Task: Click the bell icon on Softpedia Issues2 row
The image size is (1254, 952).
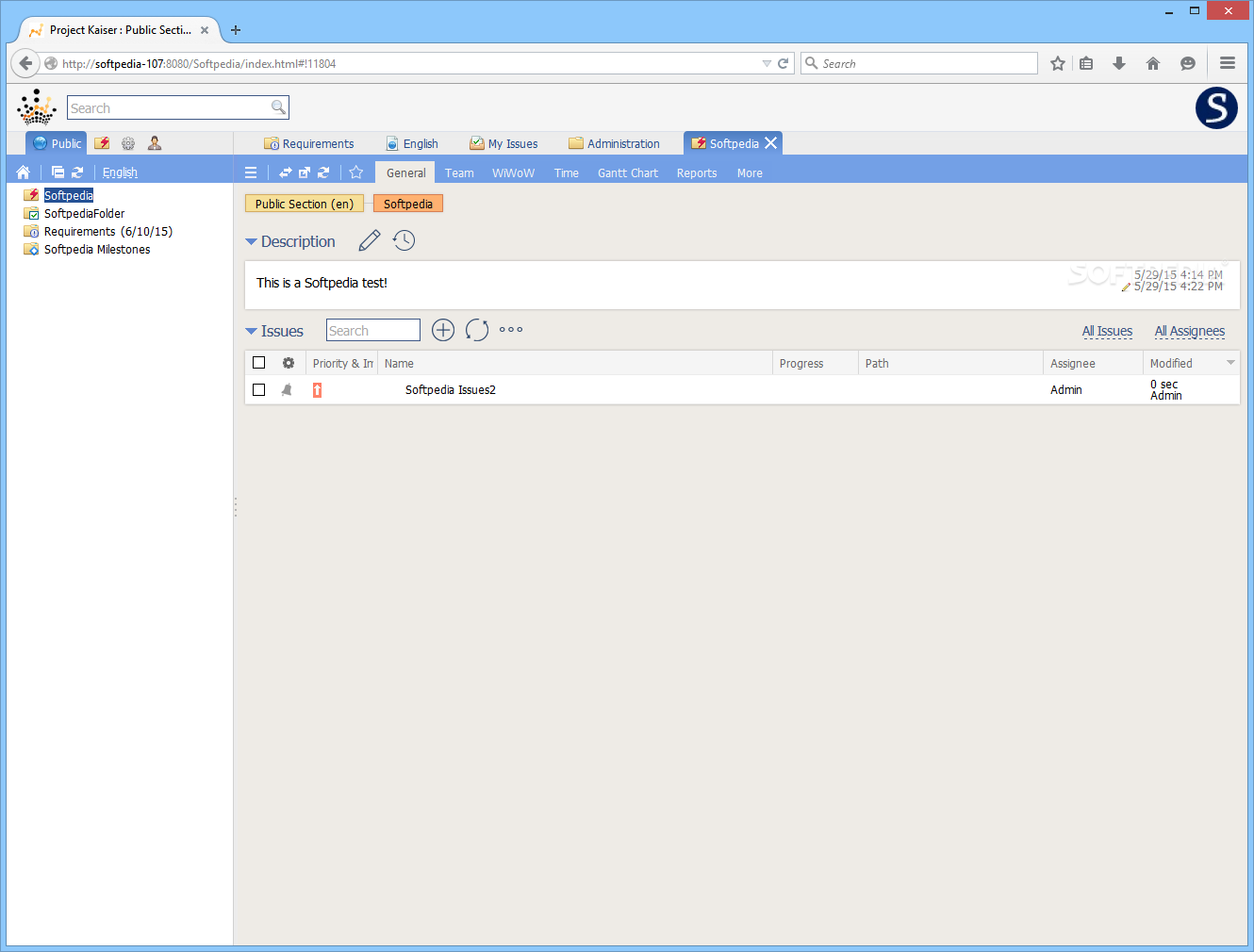Action: click(x=287, y=390)
